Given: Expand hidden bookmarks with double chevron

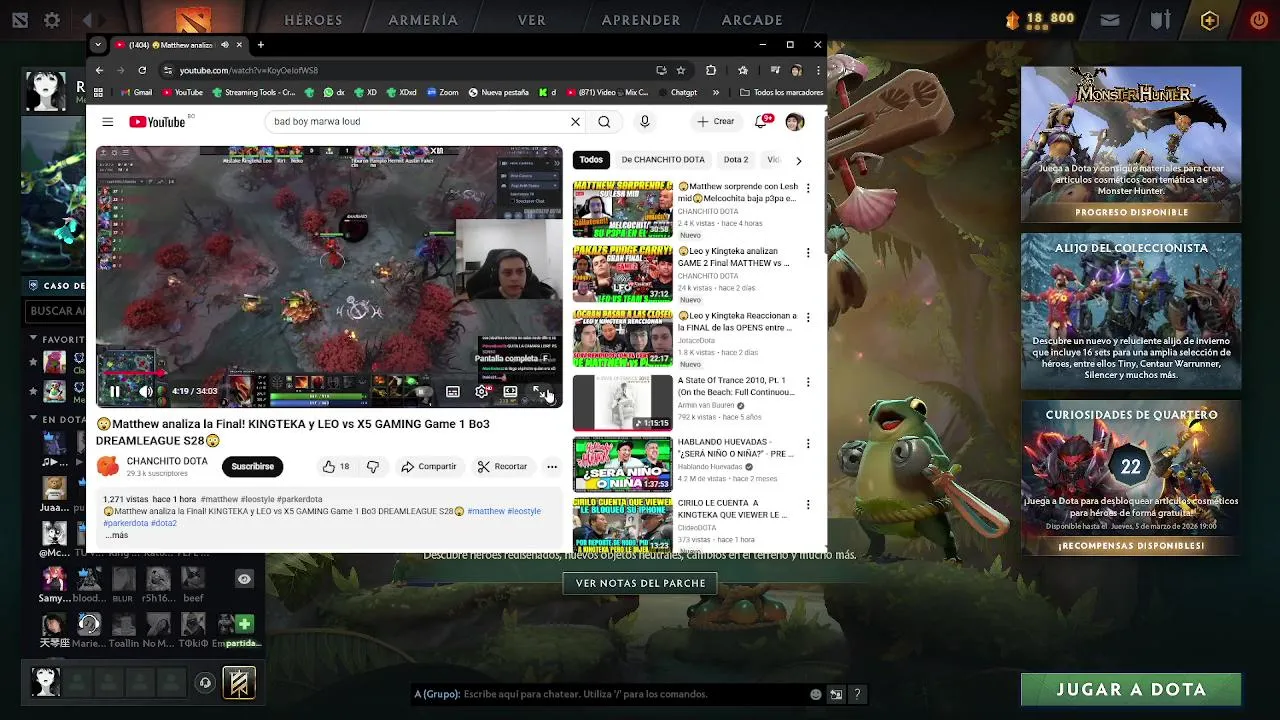Looking at the screenshot, I should click(x=715, y=92).
